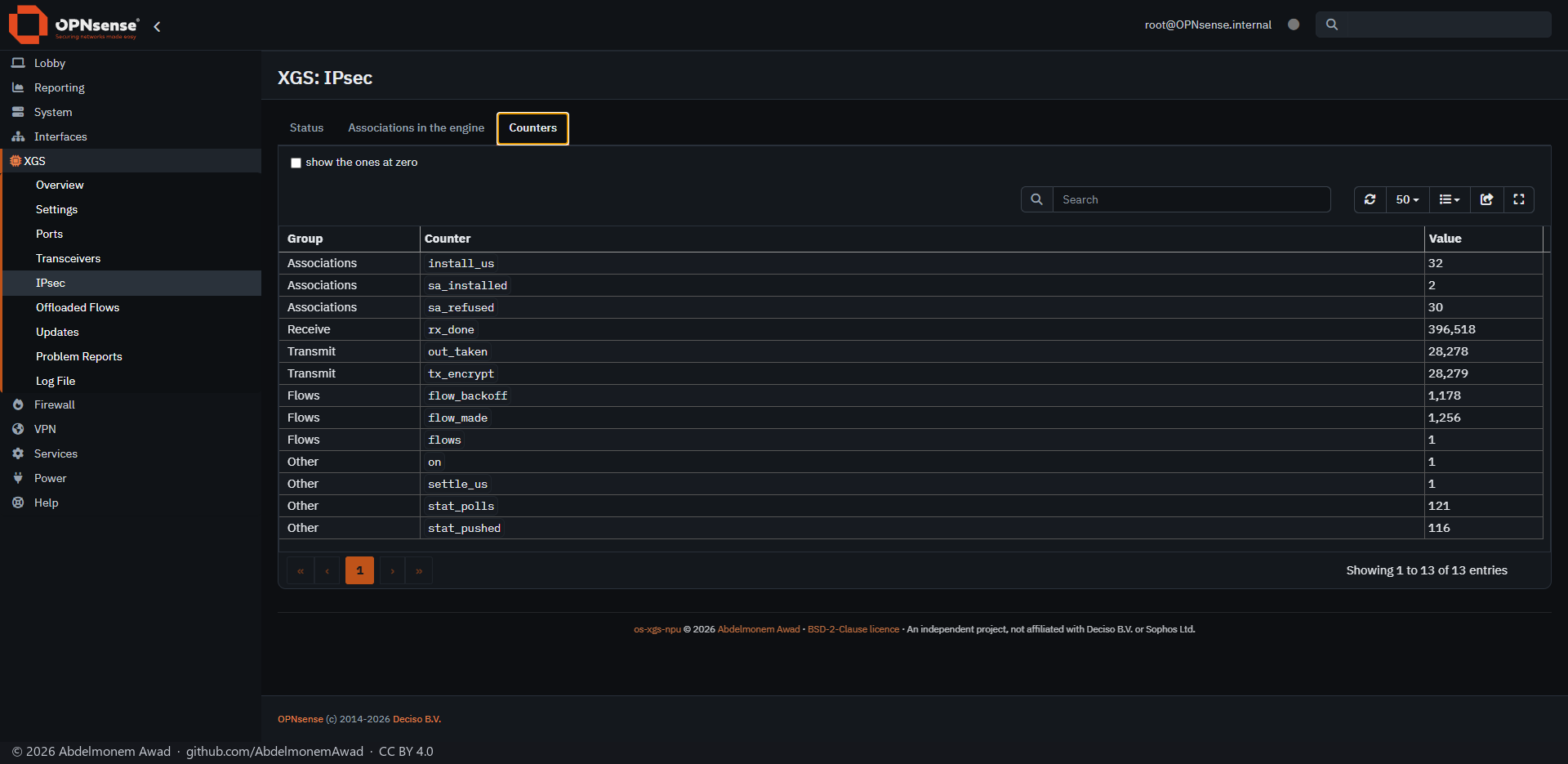The width and height of the screenshot is (1568, 764).
Task: Open XGS Overview page
Action: [x=132, y=185]
